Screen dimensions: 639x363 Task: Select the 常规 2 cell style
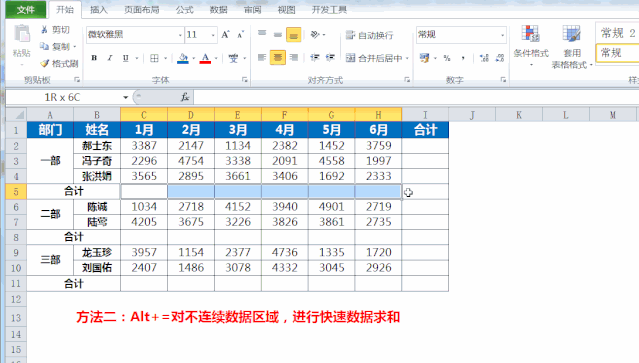tap(617, 33)
